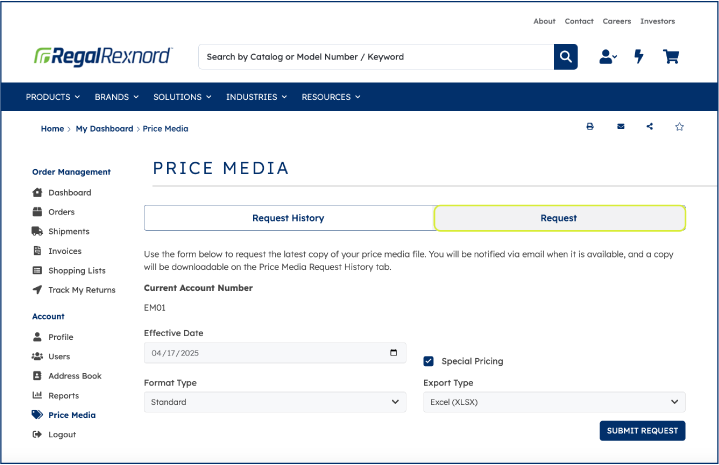Expand the Resources menu
Viewport: 719px width, 465px height.
pos(331,97)
